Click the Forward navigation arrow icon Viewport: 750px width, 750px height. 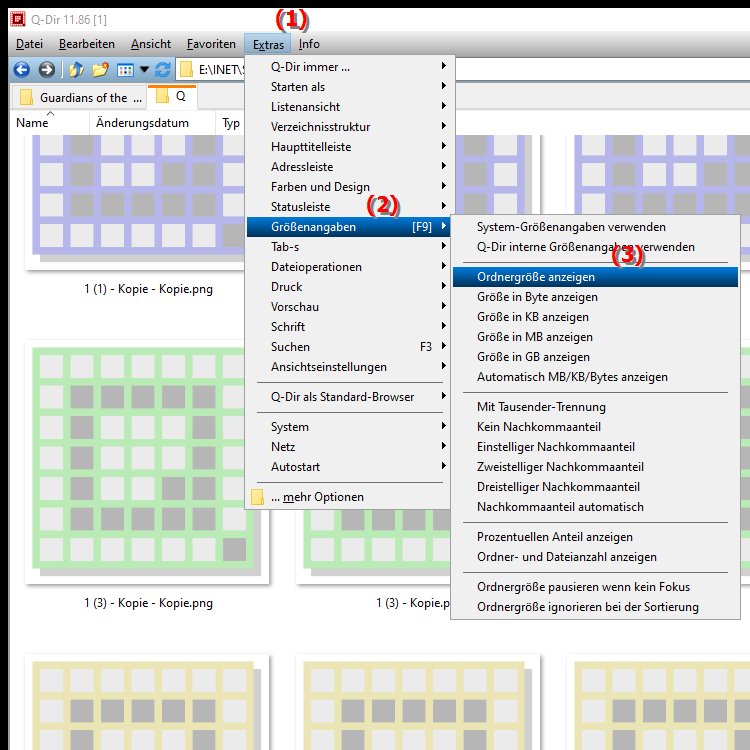click(x=46, y=70)
